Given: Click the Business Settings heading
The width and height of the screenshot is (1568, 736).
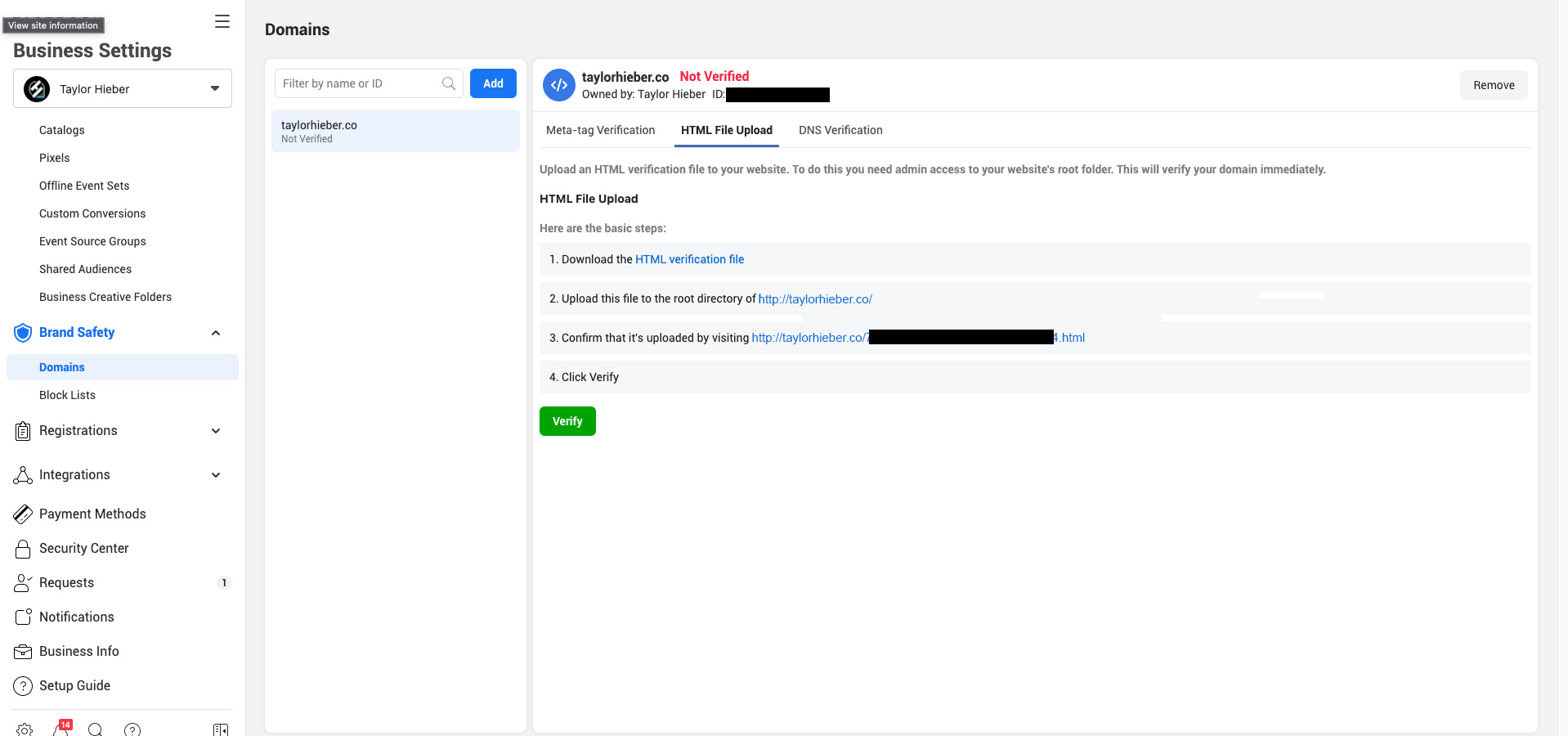Looking at the screenshot, I should pos(92,51).
